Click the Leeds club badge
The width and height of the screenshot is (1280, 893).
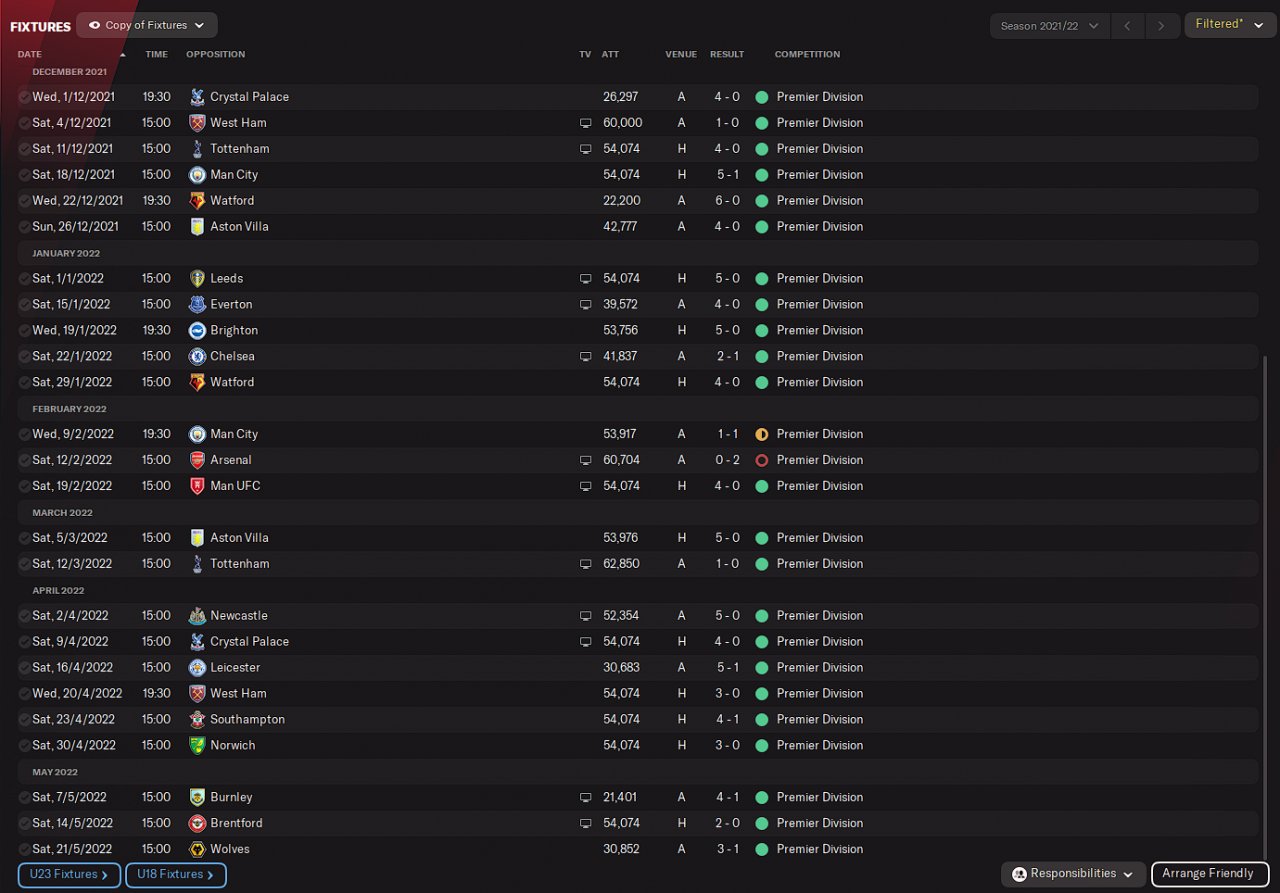tap(197, 279)
